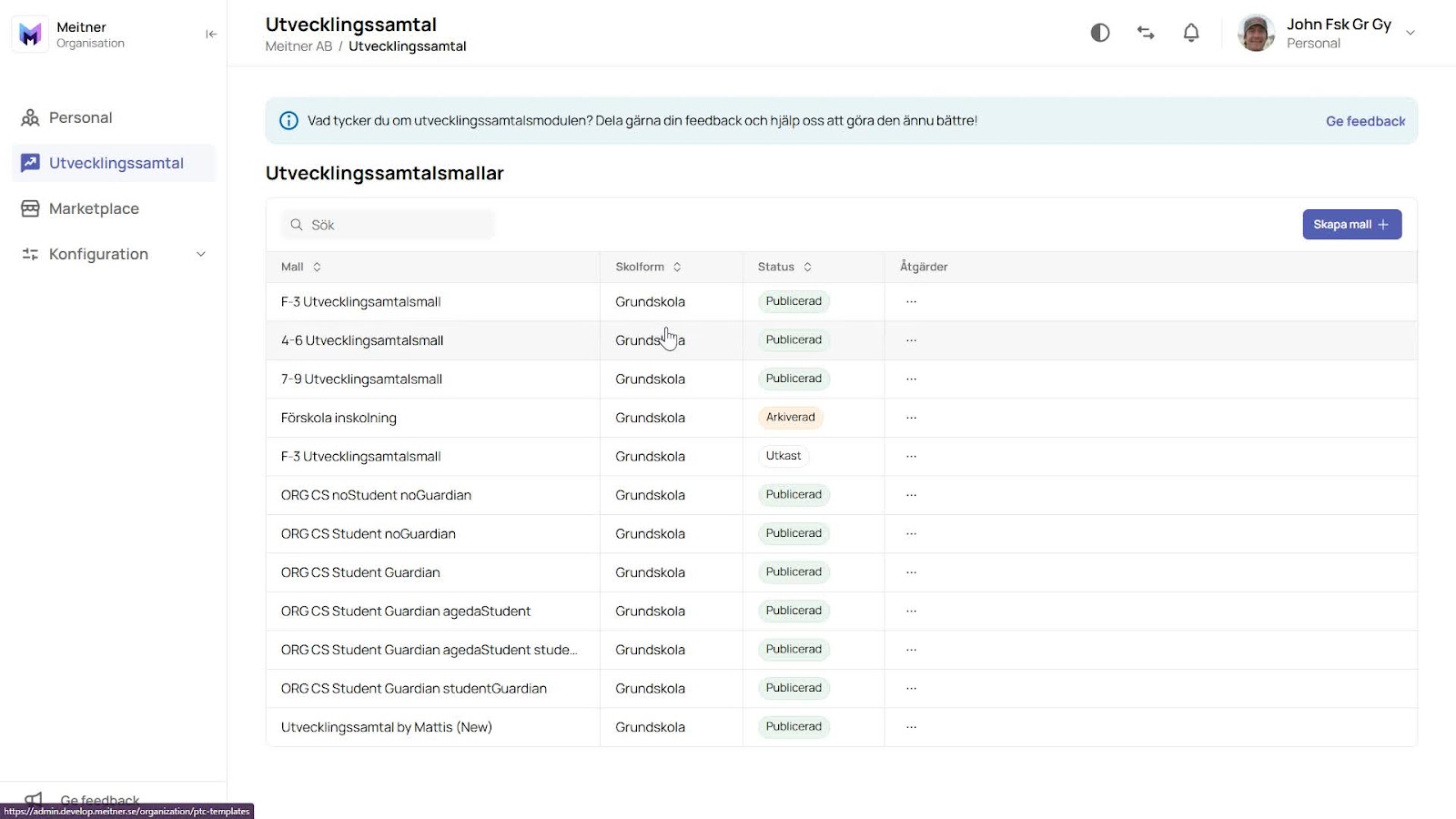Open ORG CS Student noGuardian template
The width and height of the screenshot is (1456, 819).
(x=369, y=533)
